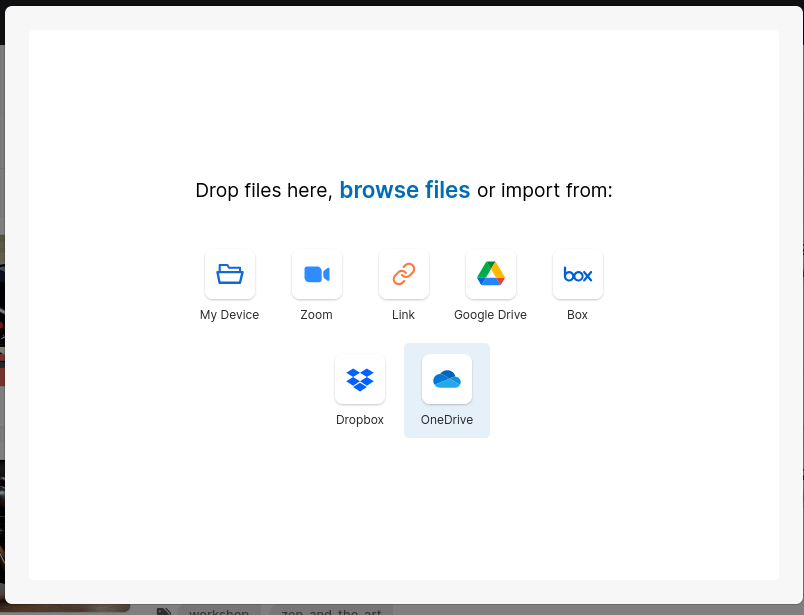Import from Zoom camera icon
The width and height of the screenshot is (804, 615).
[317, 274]
